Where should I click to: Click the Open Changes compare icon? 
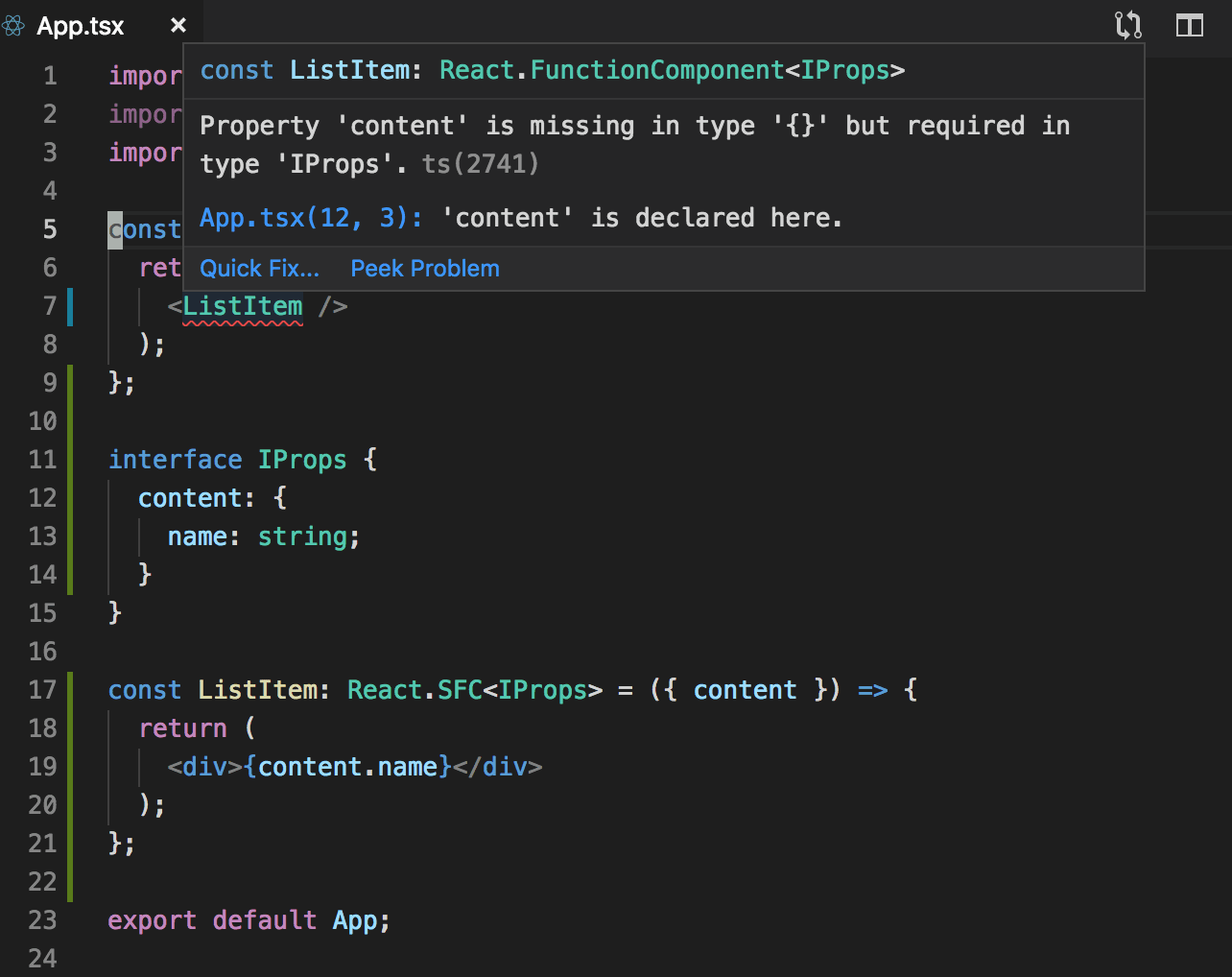[x=1128, y=25]
